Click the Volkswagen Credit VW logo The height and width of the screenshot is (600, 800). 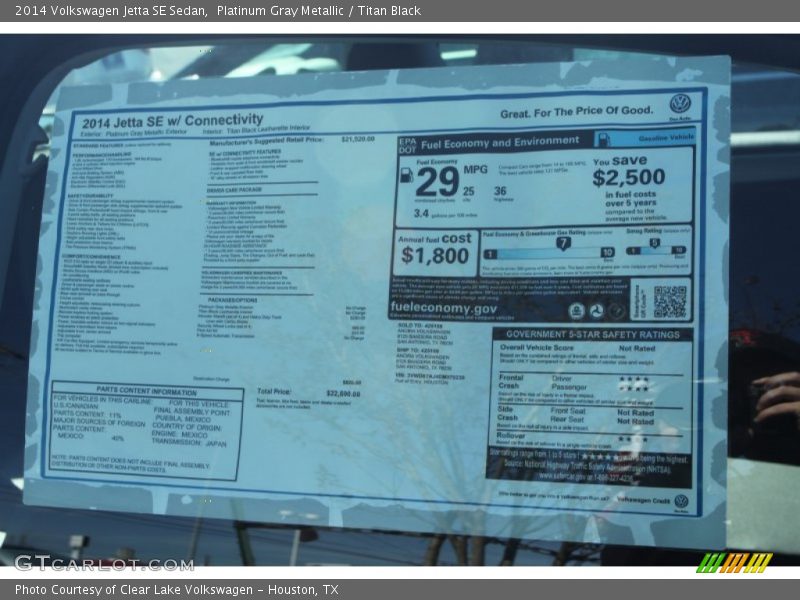[x=682, y=501]
